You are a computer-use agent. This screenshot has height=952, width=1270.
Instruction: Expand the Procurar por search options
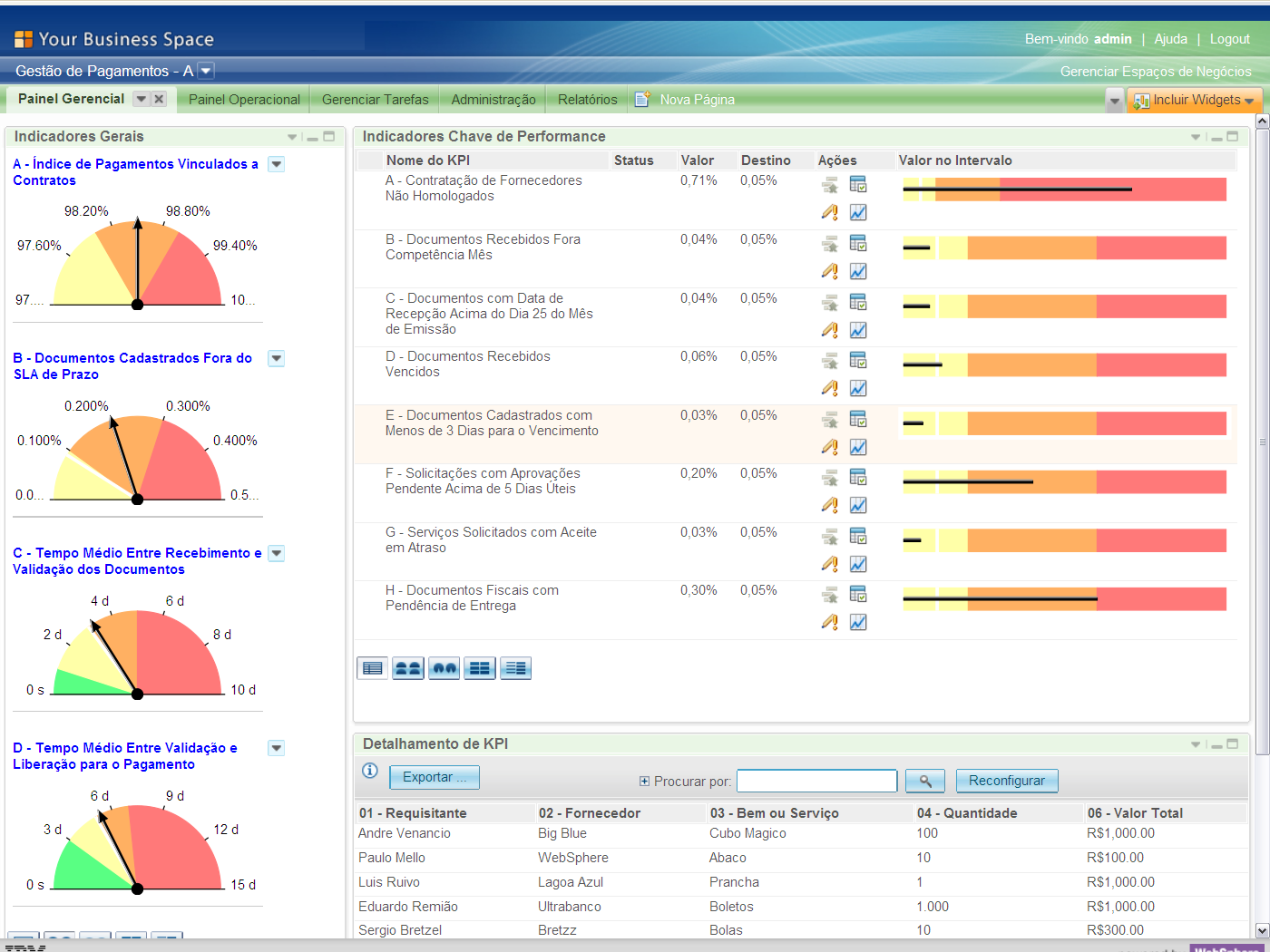point(644,781)
